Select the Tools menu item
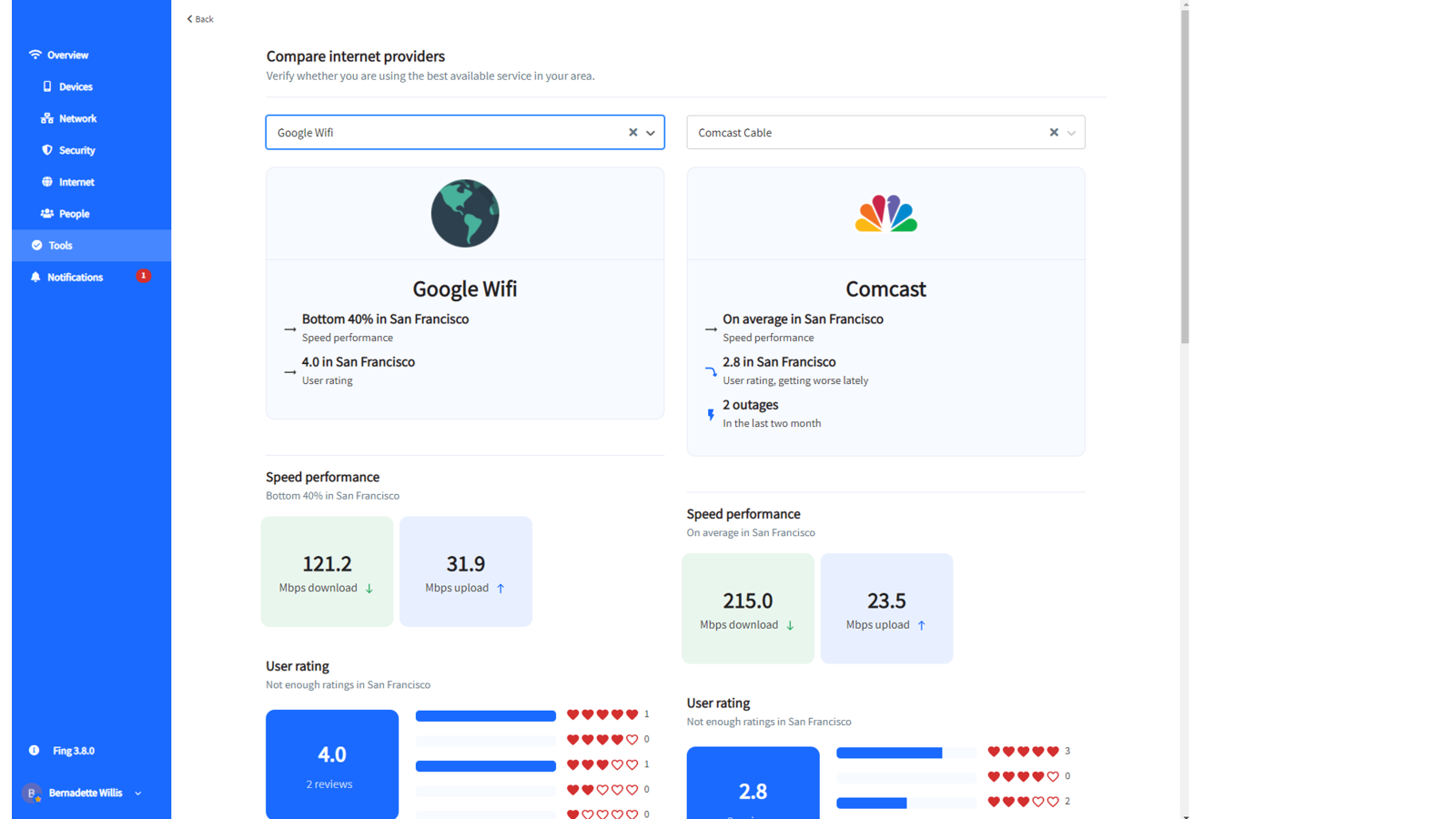1456x819 pixels. 91,246
